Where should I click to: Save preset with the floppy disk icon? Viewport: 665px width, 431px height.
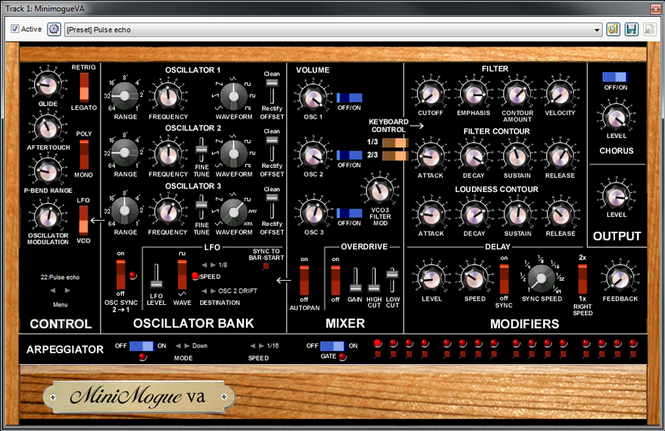pos(631,29)
